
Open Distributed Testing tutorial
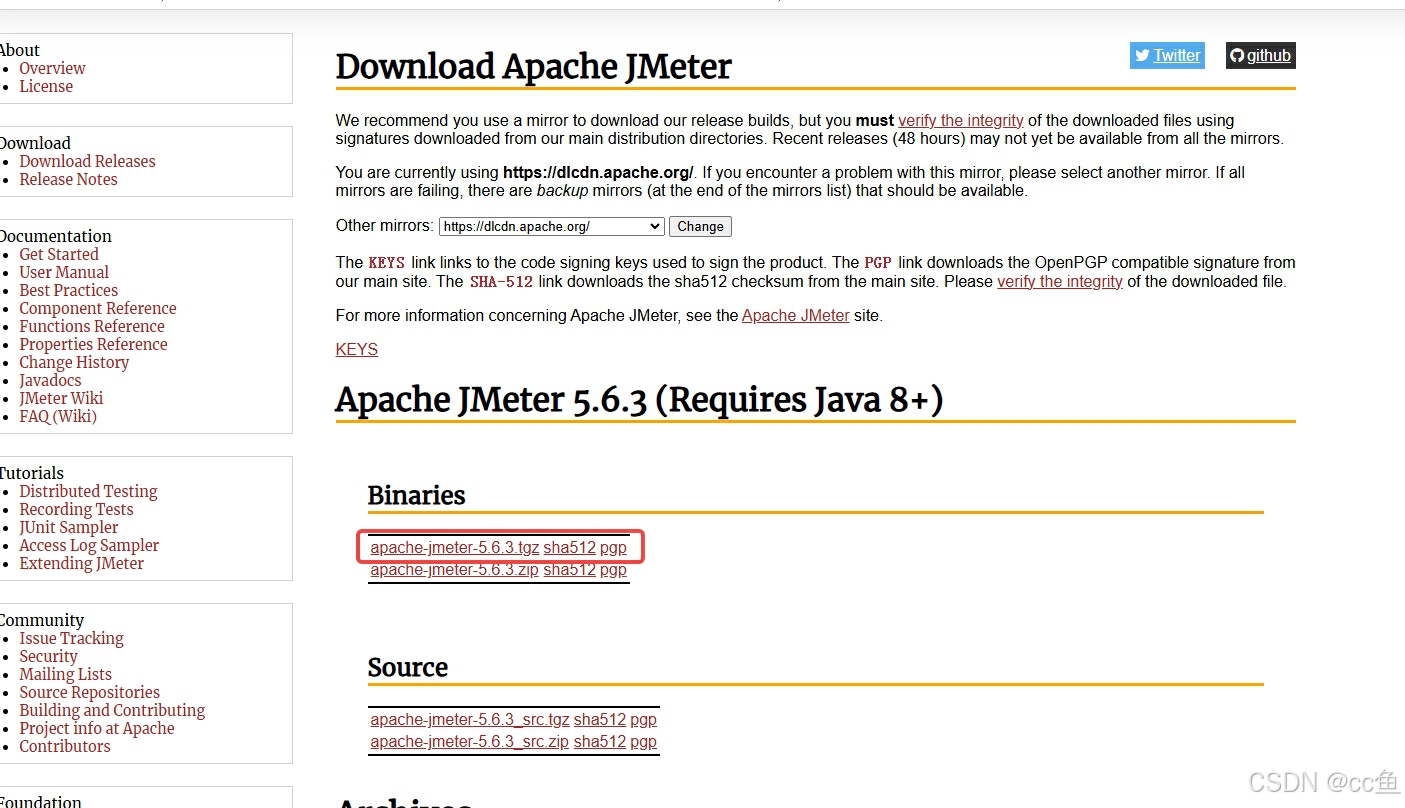(x=88, y=492)
